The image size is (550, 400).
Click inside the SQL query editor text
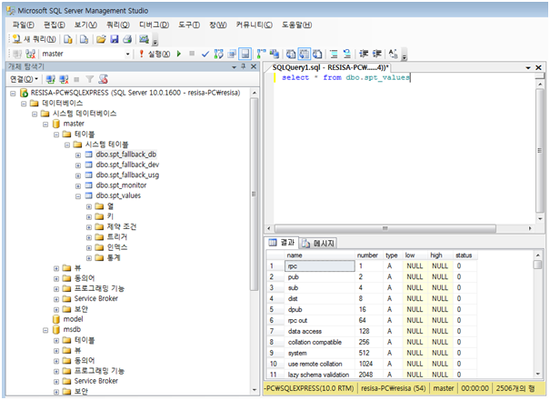346,78
